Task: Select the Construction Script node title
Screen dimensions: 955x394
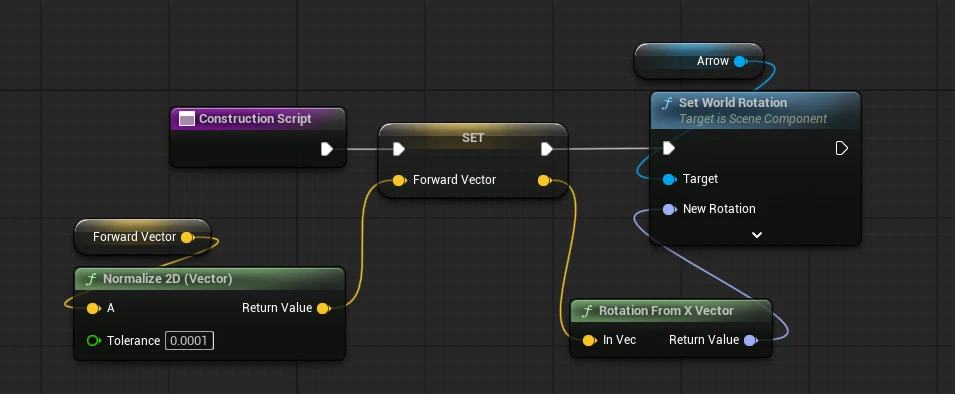Action: (x=255, y=119)
